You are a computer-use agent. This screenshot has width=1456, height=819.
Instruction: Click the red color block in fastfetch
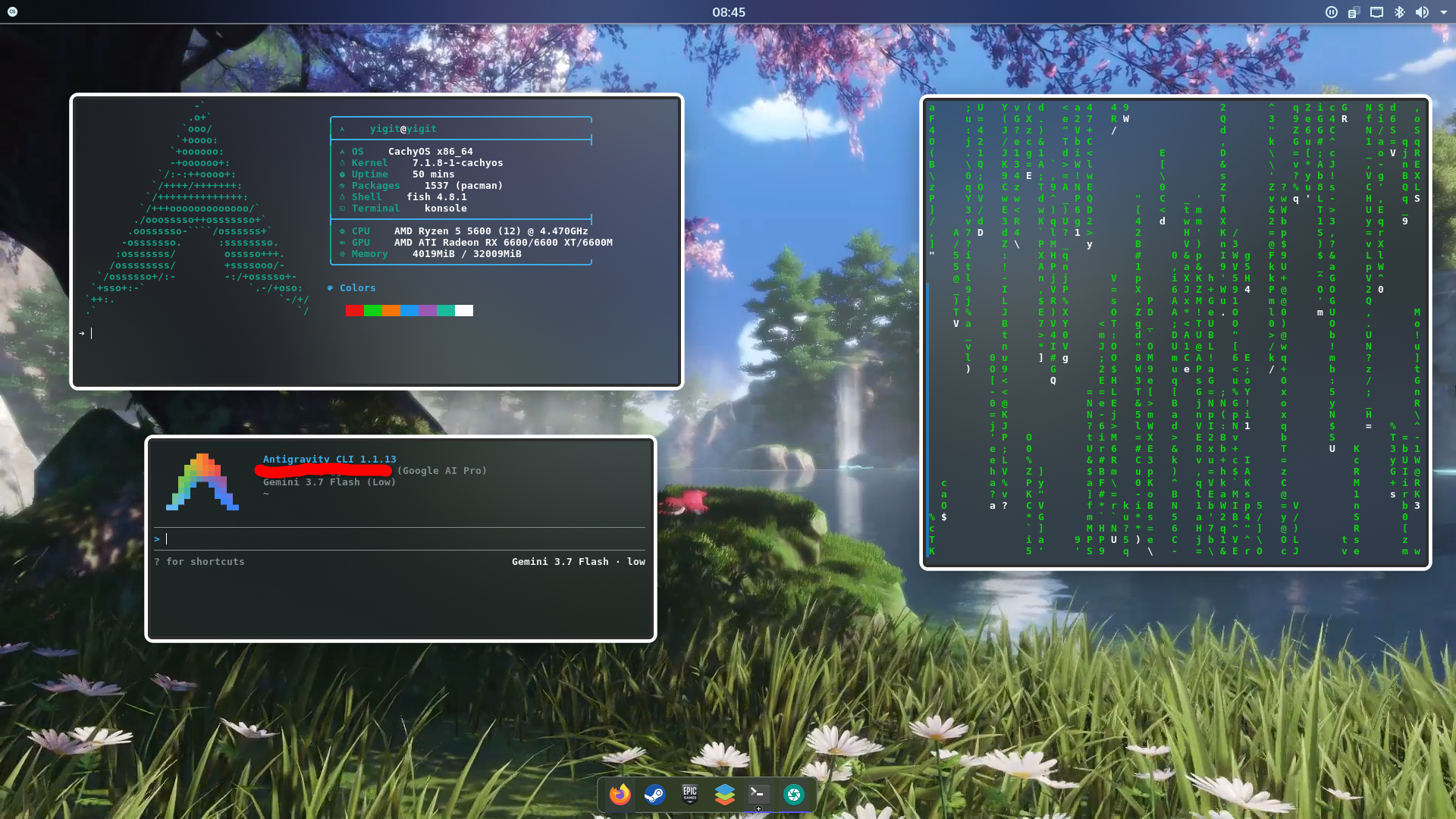click(354, 310)
